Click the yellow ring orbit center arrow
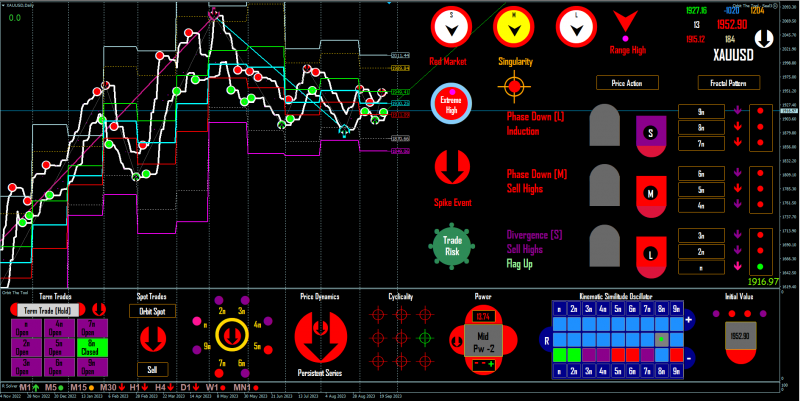800x401 pixels. click(x=232, y=336)
